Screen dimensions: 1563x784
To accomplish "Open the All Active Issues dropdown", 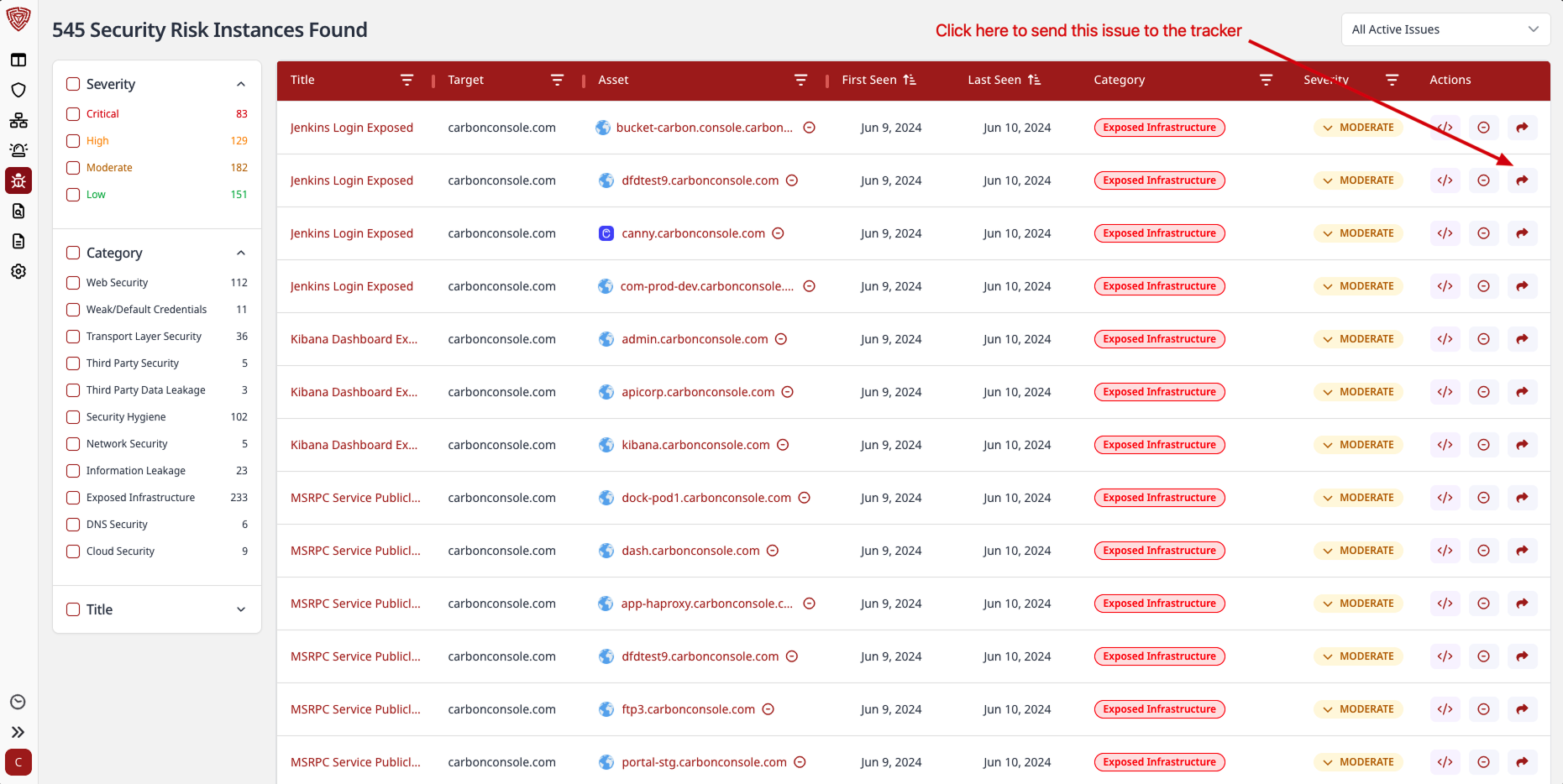I will tap(1445, 29).
